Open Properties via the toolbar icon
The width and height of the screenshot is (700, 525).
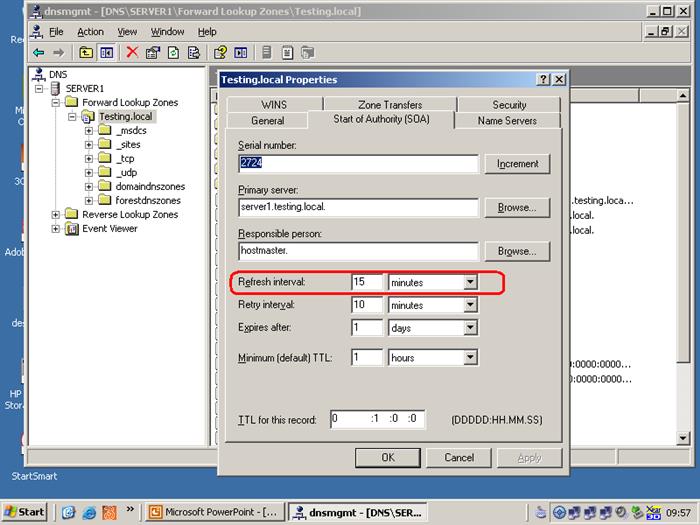(153, 53)
